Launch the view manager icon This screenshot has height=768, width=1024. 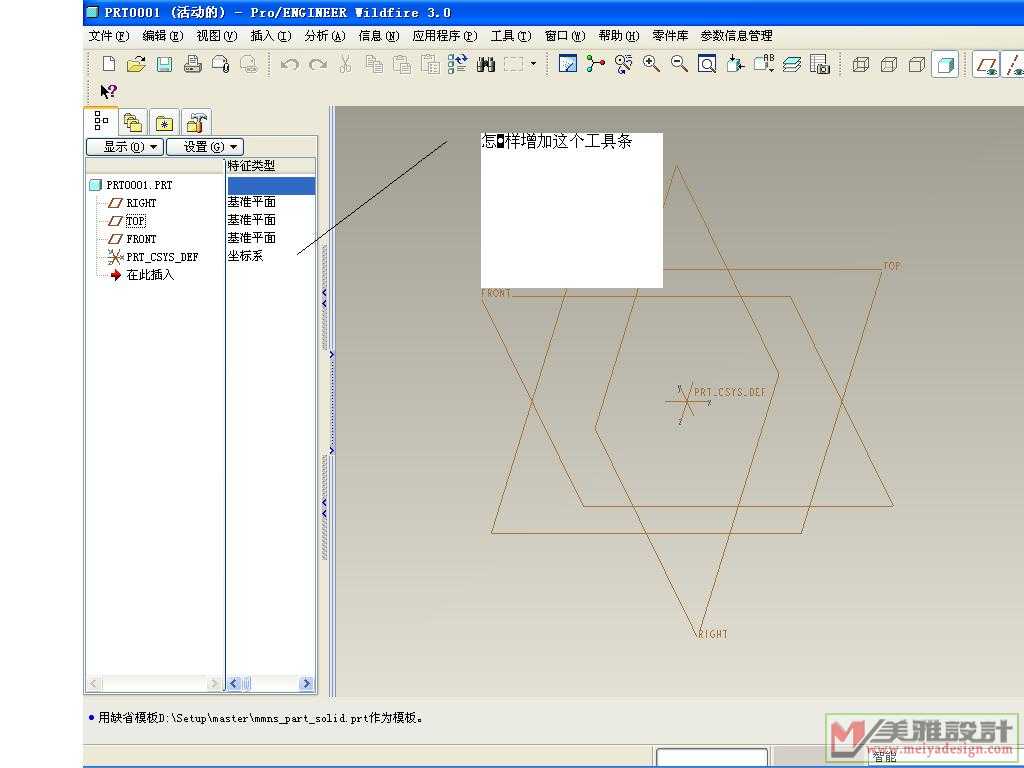(820, 64)
